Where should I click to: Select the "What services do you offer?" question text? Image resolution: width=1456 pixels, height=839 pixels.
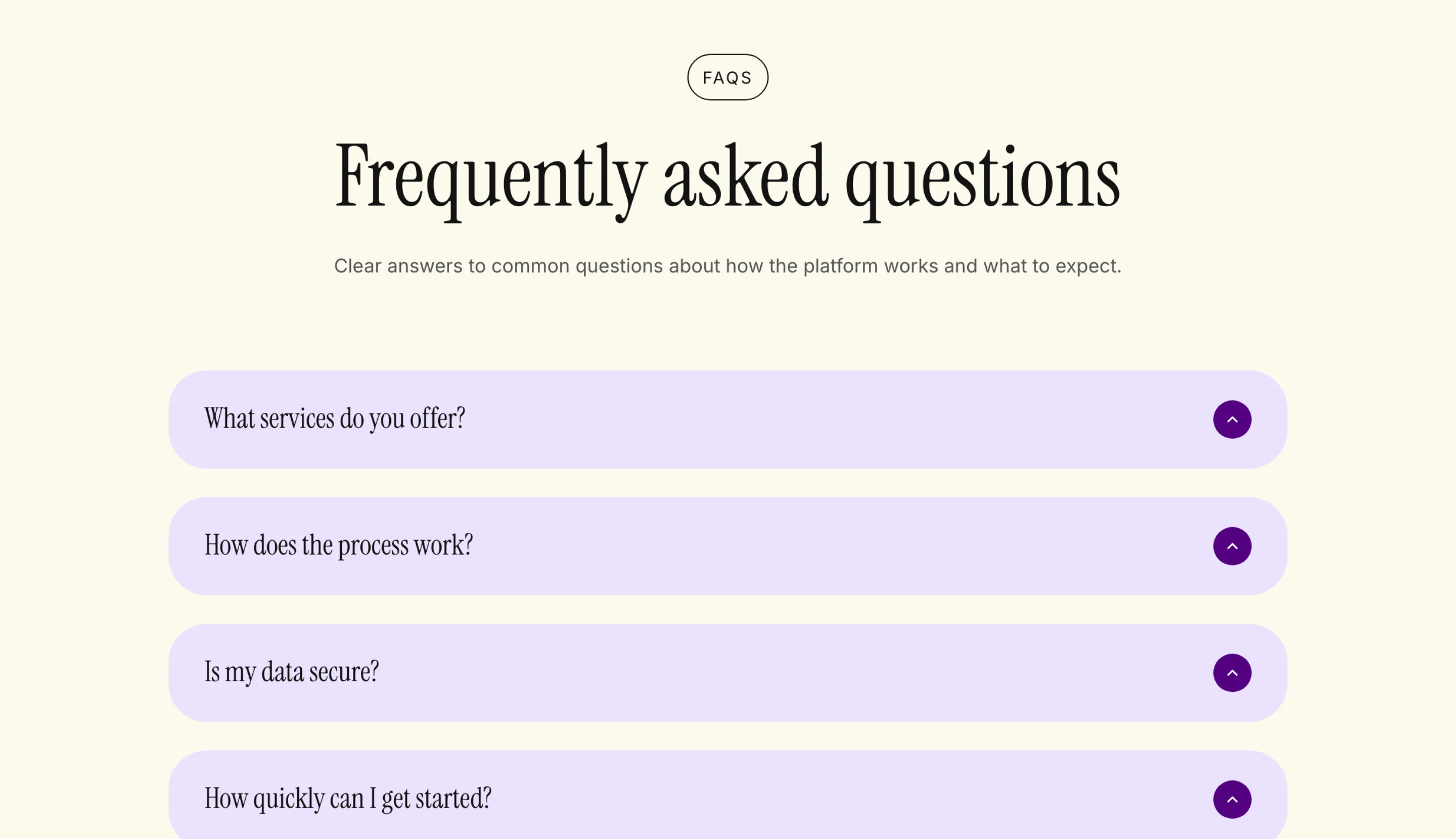pos(334,419)
